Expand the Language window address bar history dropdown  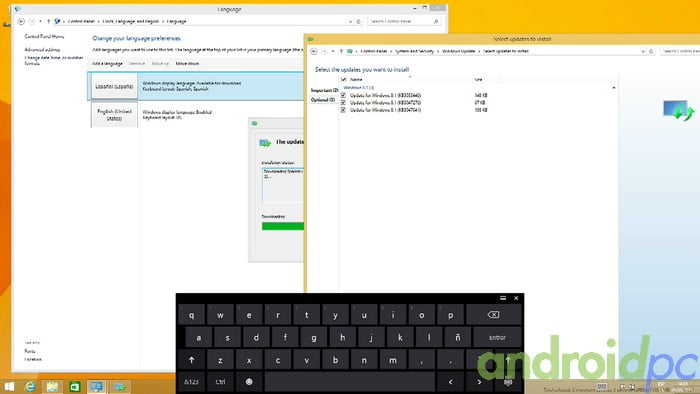(x=350, y=21)
